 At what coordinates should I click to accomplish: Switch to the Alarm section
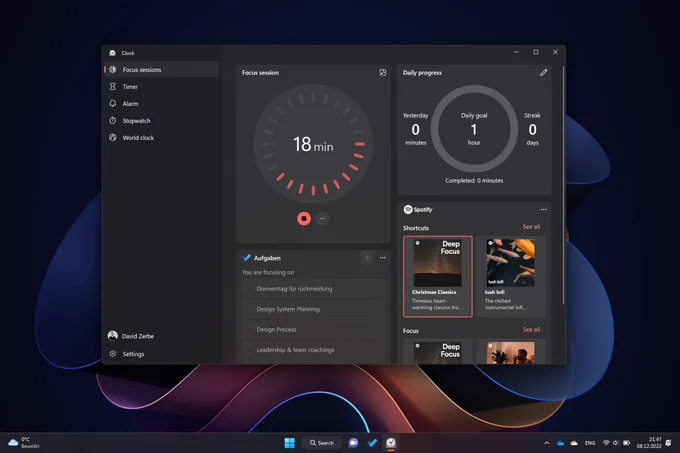coord(162,104)
